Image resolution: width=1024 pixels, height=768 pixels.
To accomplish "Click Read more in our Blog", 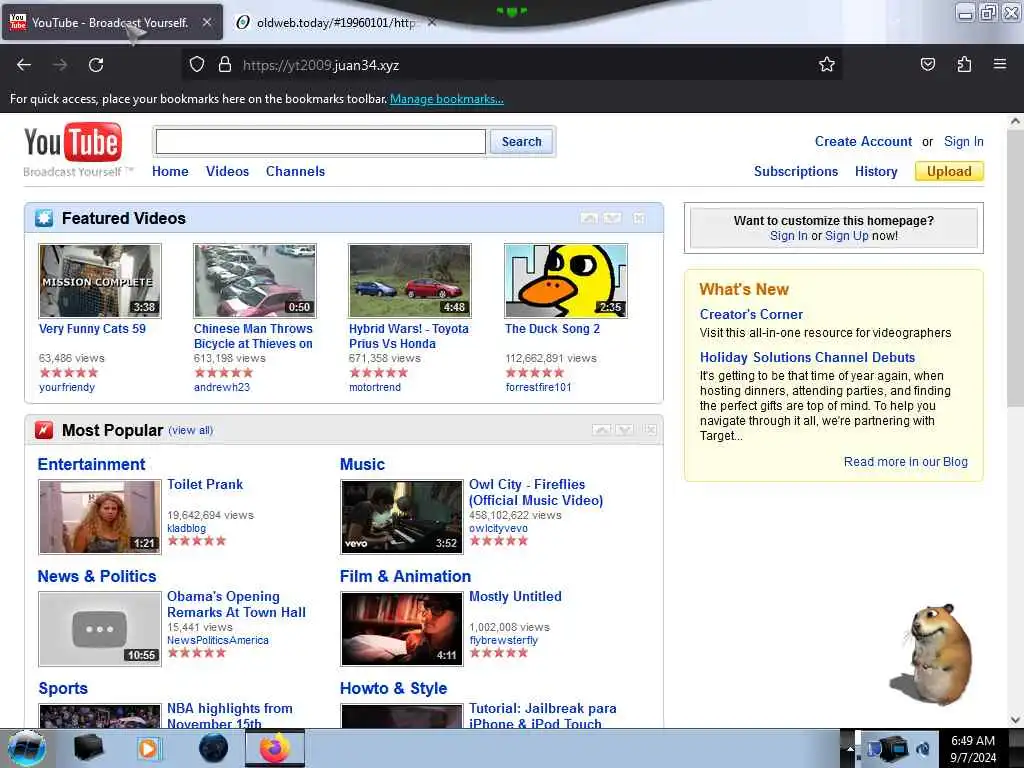I will (905, 462).
